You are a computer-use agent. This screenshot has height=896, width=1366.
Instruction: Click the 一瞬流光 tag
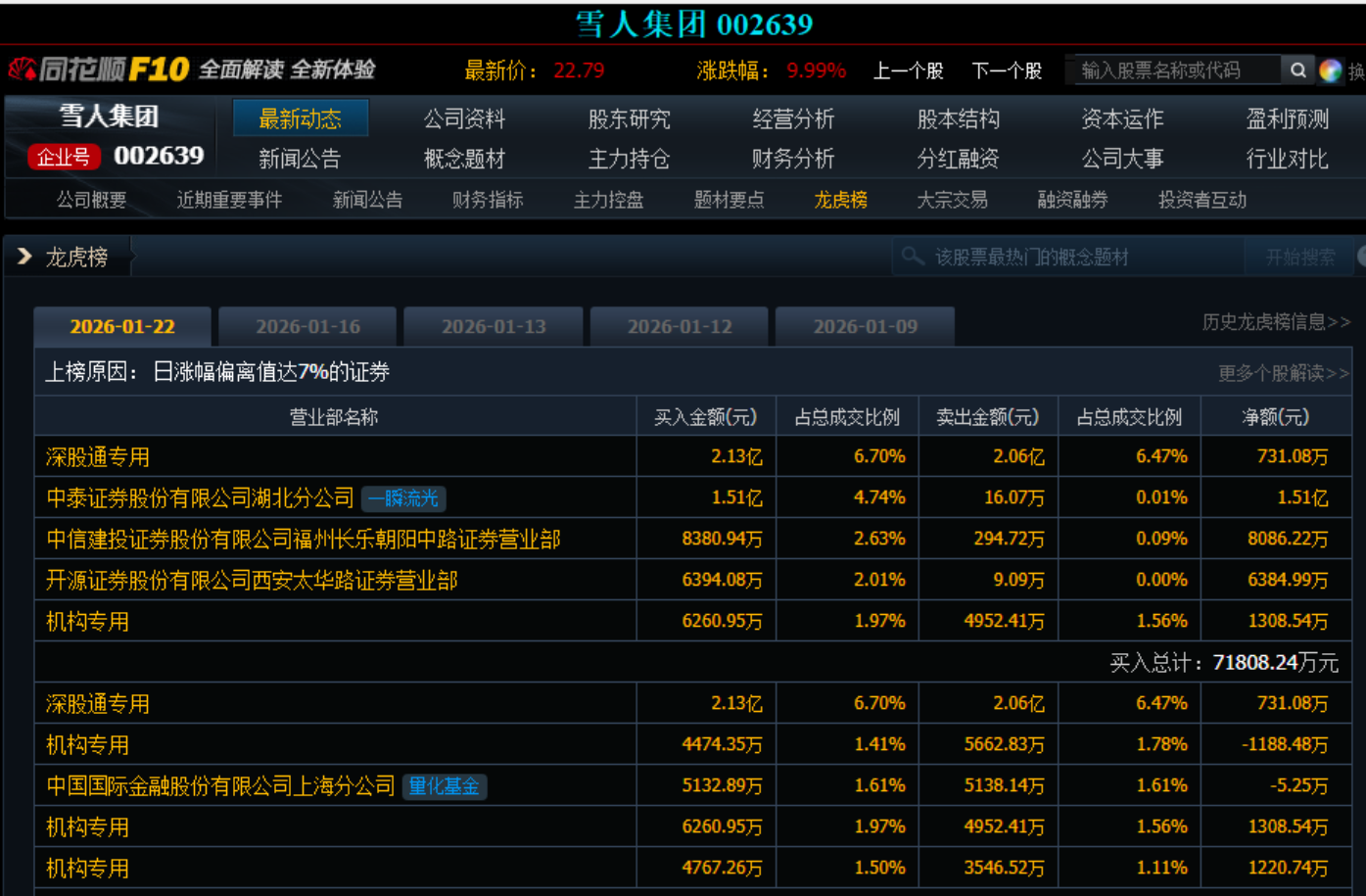pos(403,498)
